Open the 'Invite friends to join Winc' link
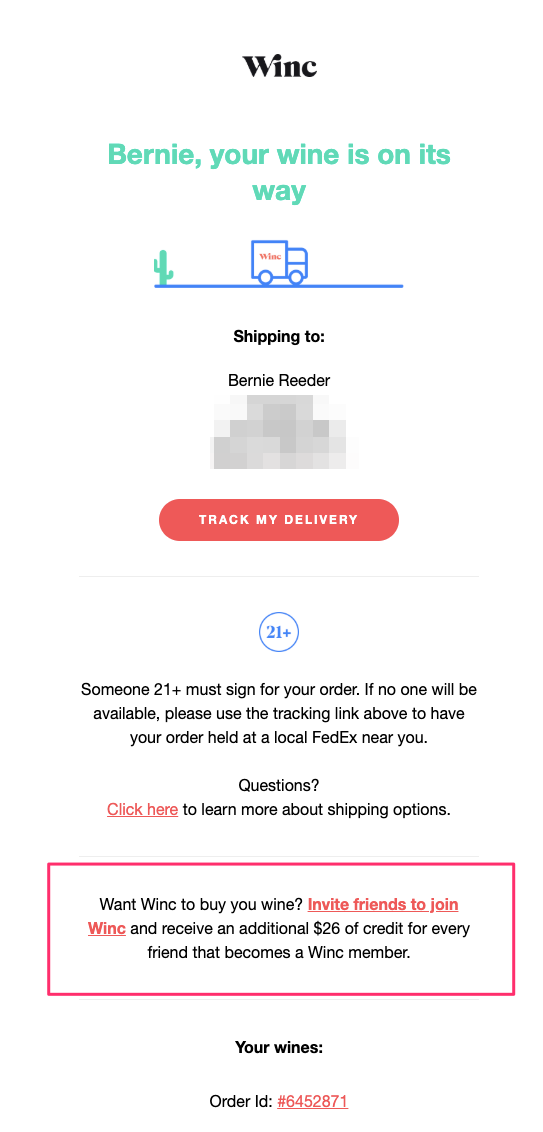543x1132 pixels. coord(273,916)
